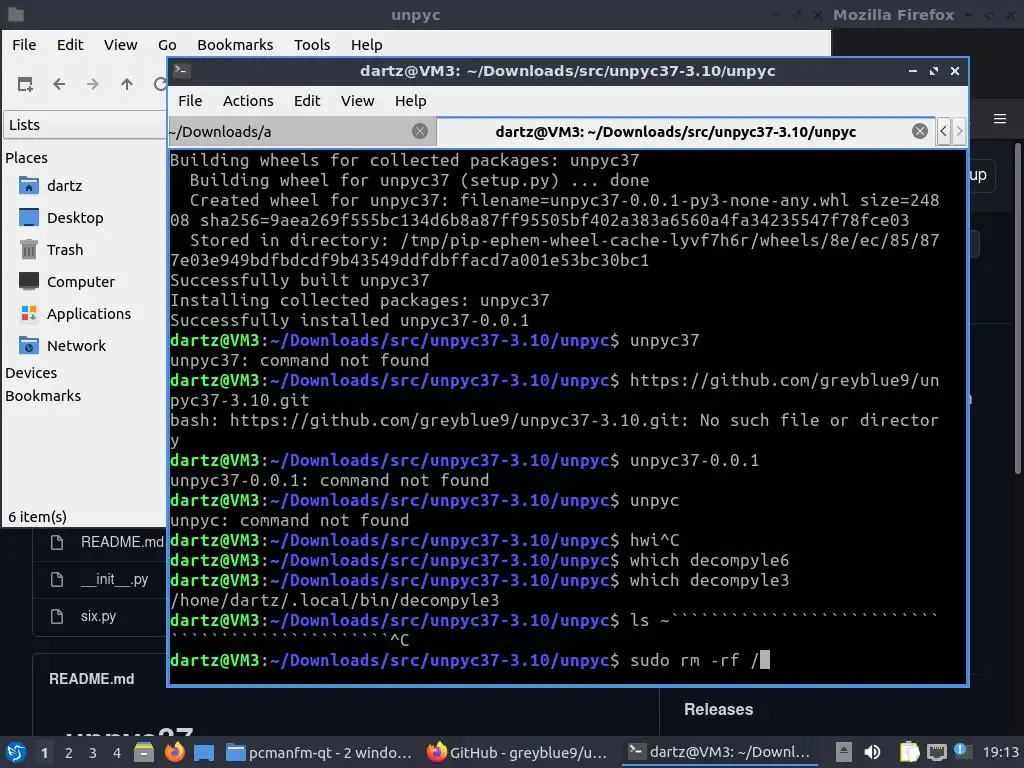1024x768 pixels.
Task: Switch to dartz@VM3 terminal taskbar entry
Action: pos(718,752)
